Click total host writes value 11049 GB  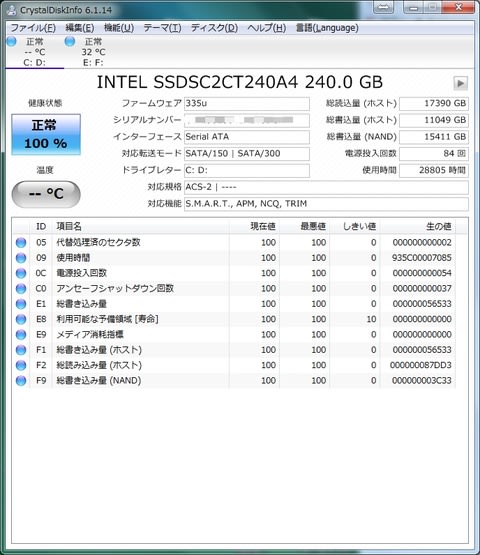[x=434, y=120]
